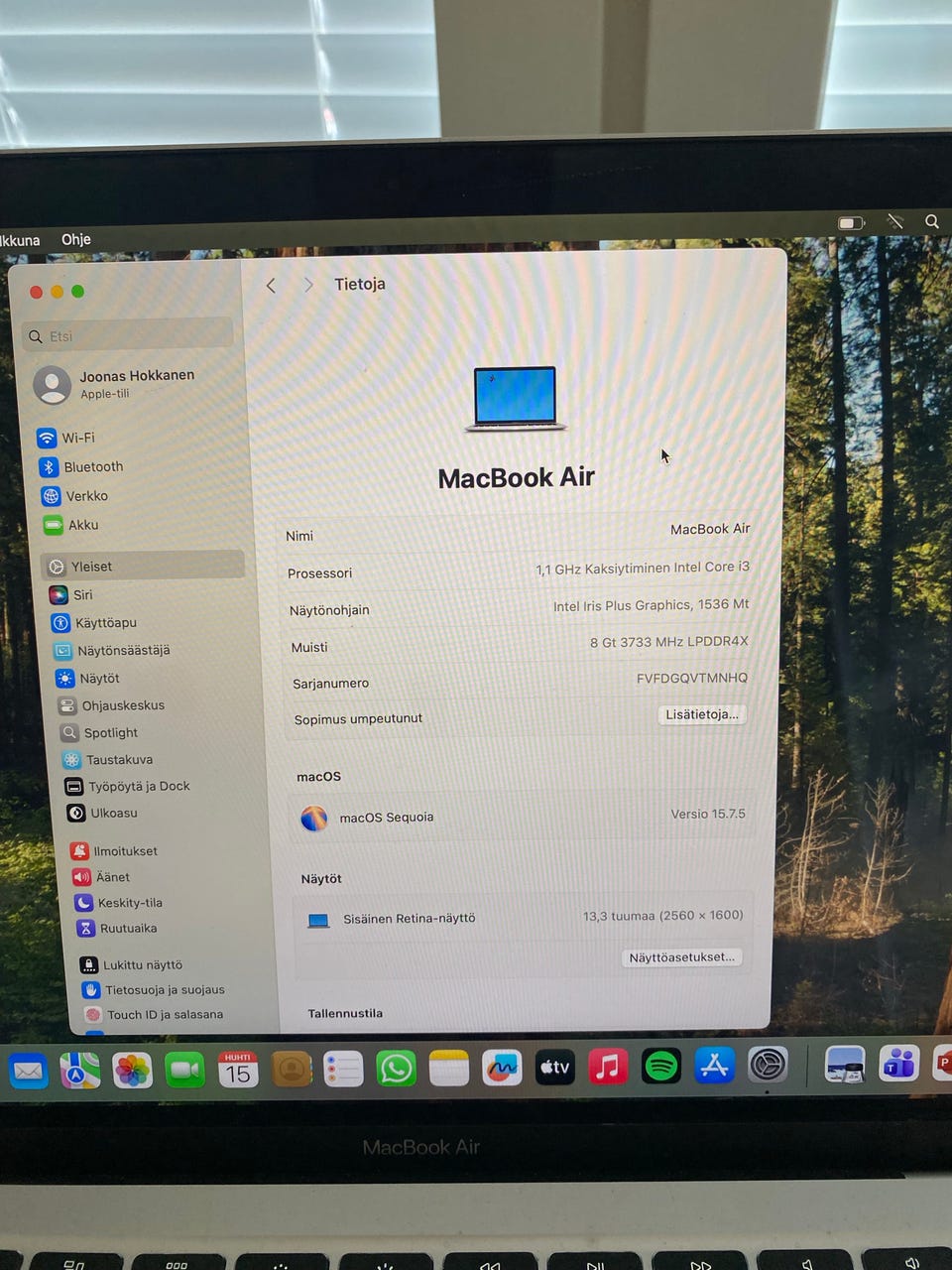
Task: Open Lukittu näyttö settings
Action: point(131,964)
